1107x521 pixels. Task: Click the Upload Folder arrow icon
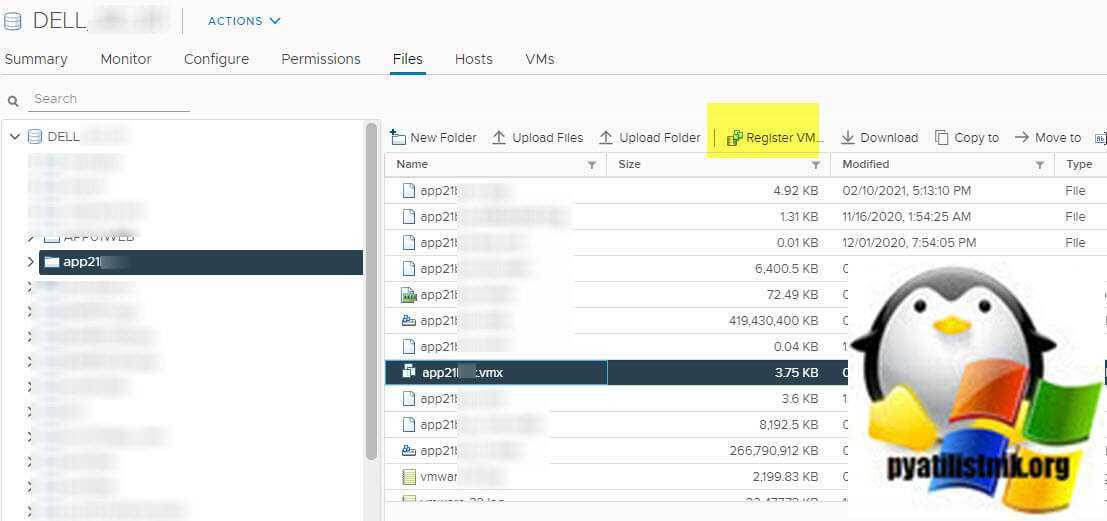tap(605, 138)
